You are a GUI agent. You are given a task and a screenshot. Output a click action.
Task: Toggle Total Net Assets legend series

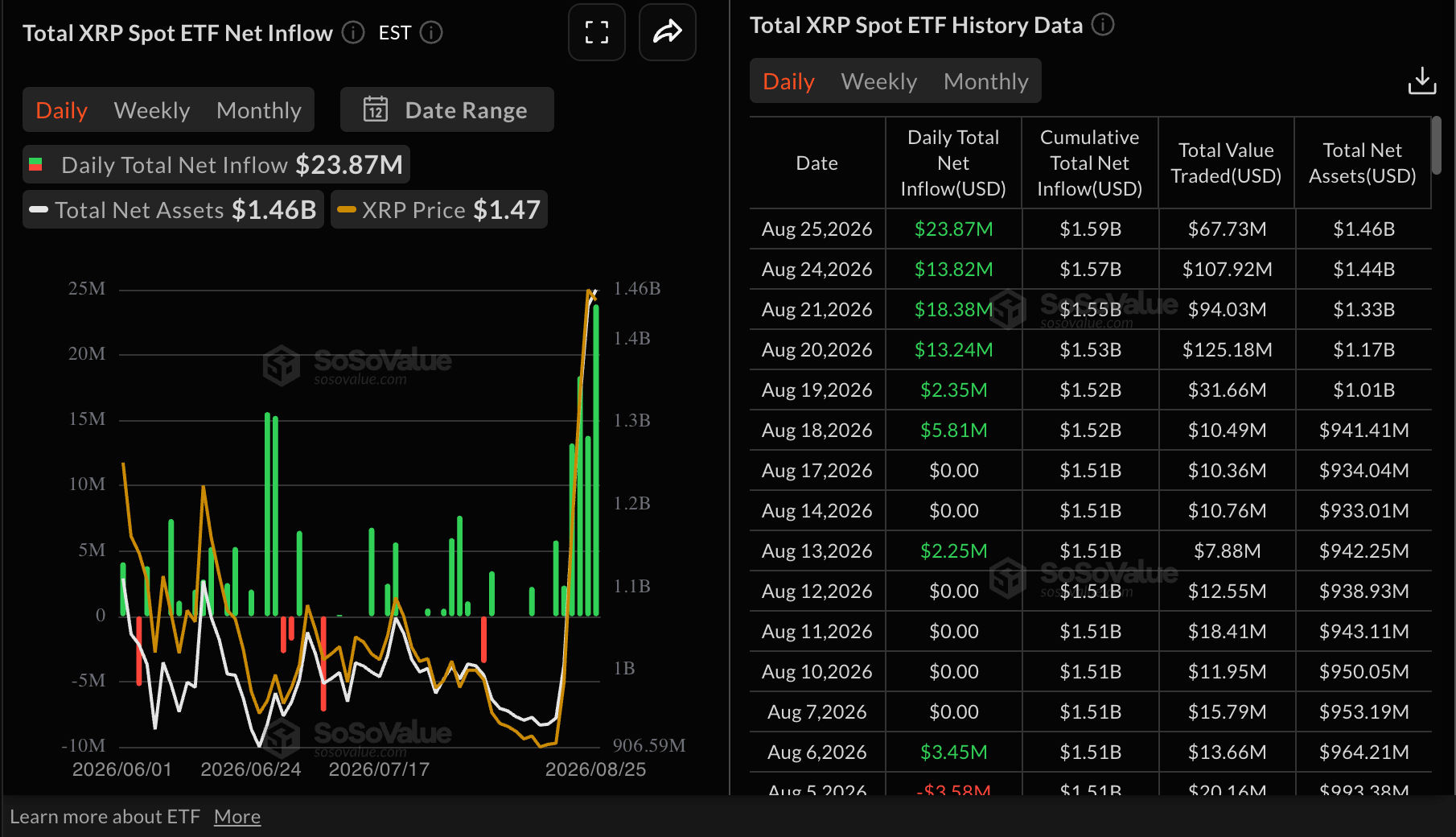(x=173, y=209)
